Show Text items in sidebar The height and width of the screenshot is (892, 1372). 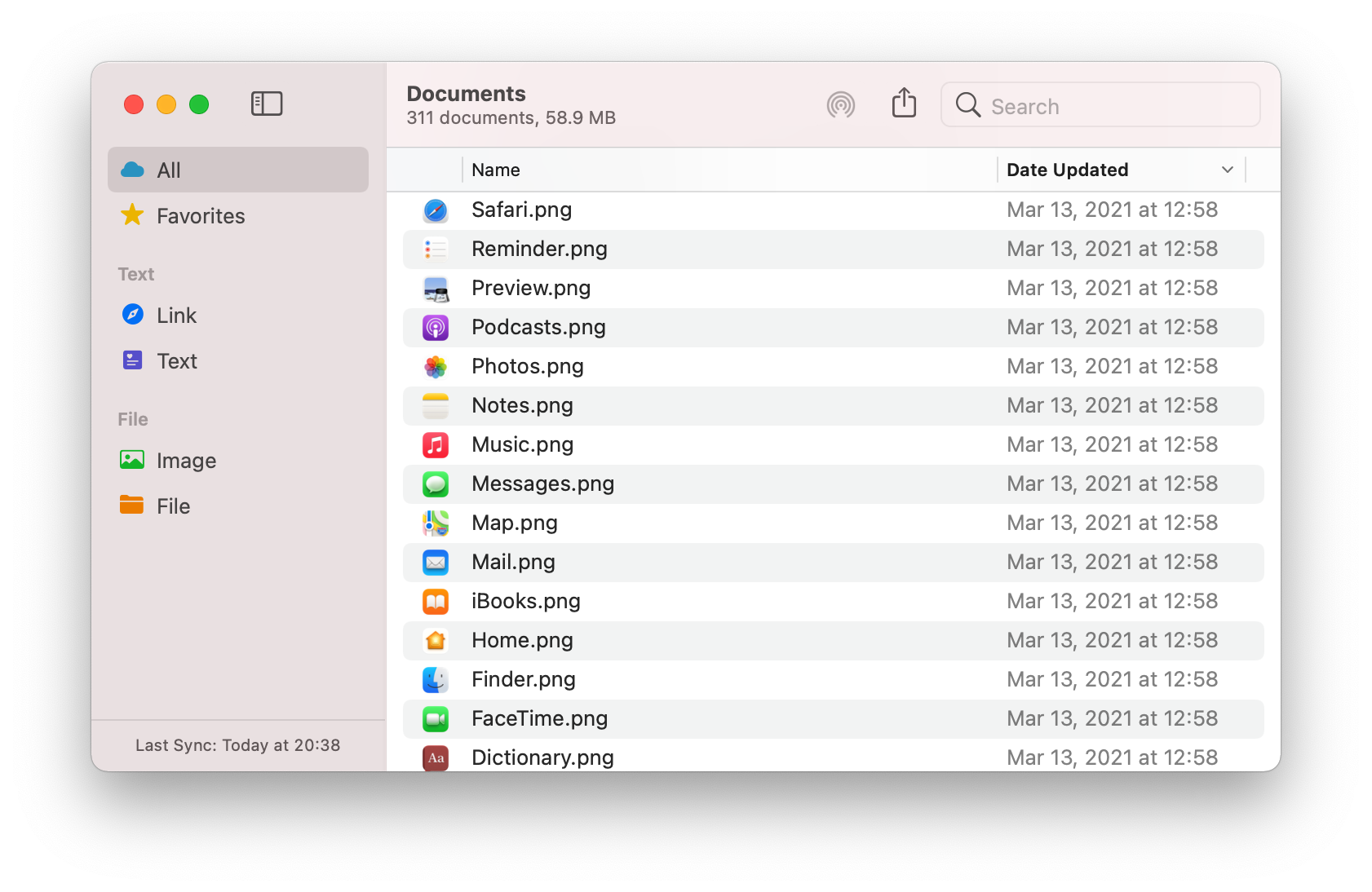tap(238, 360)
